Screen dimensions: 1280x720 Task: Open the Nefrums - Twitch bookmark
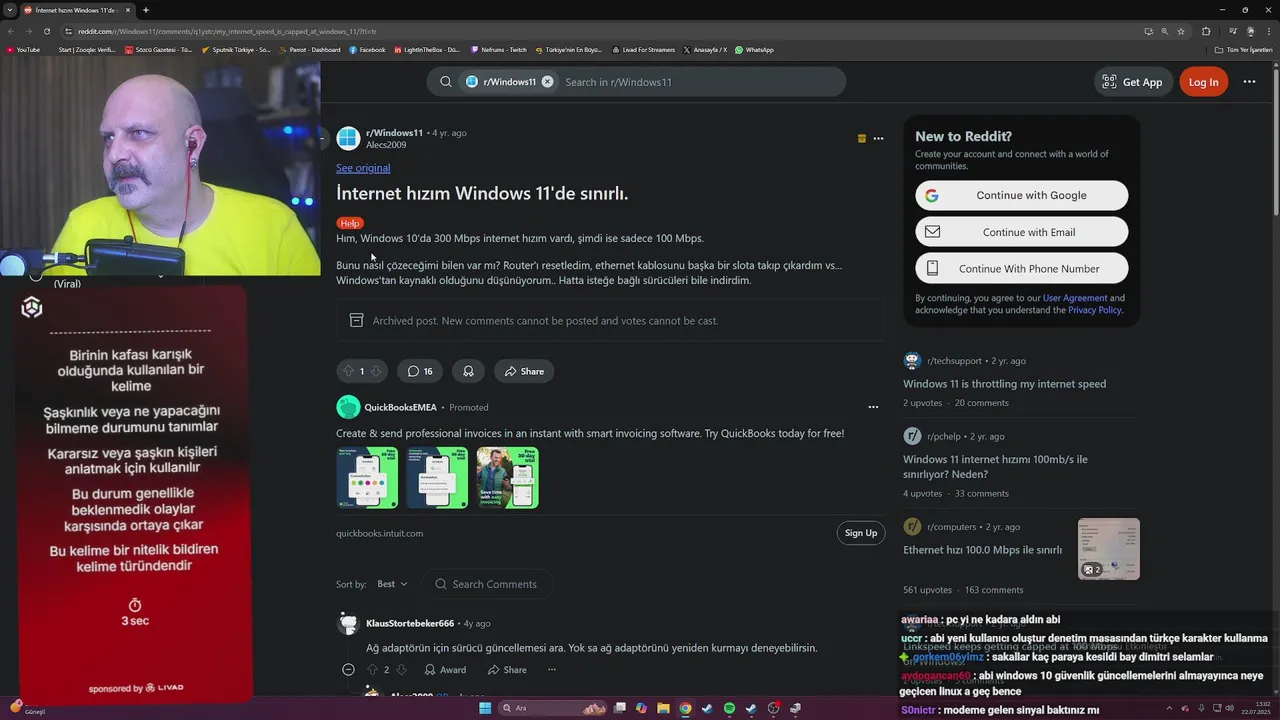(498, 49)
